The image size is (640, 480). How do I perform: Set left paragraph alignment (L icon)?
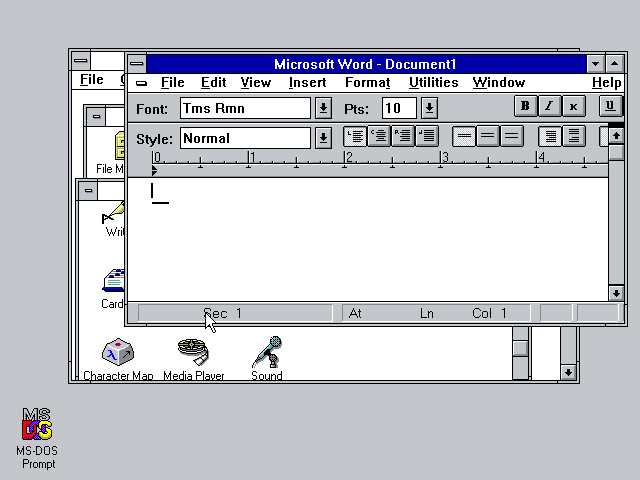[x=355, y=136]
